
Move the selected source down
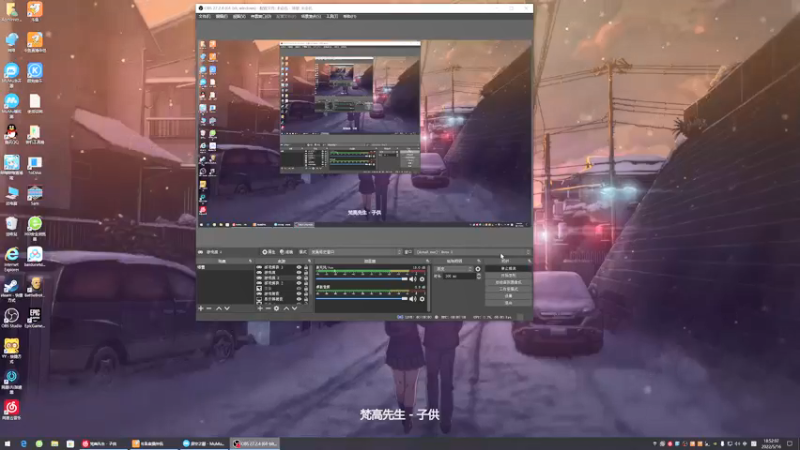point(294,309)
